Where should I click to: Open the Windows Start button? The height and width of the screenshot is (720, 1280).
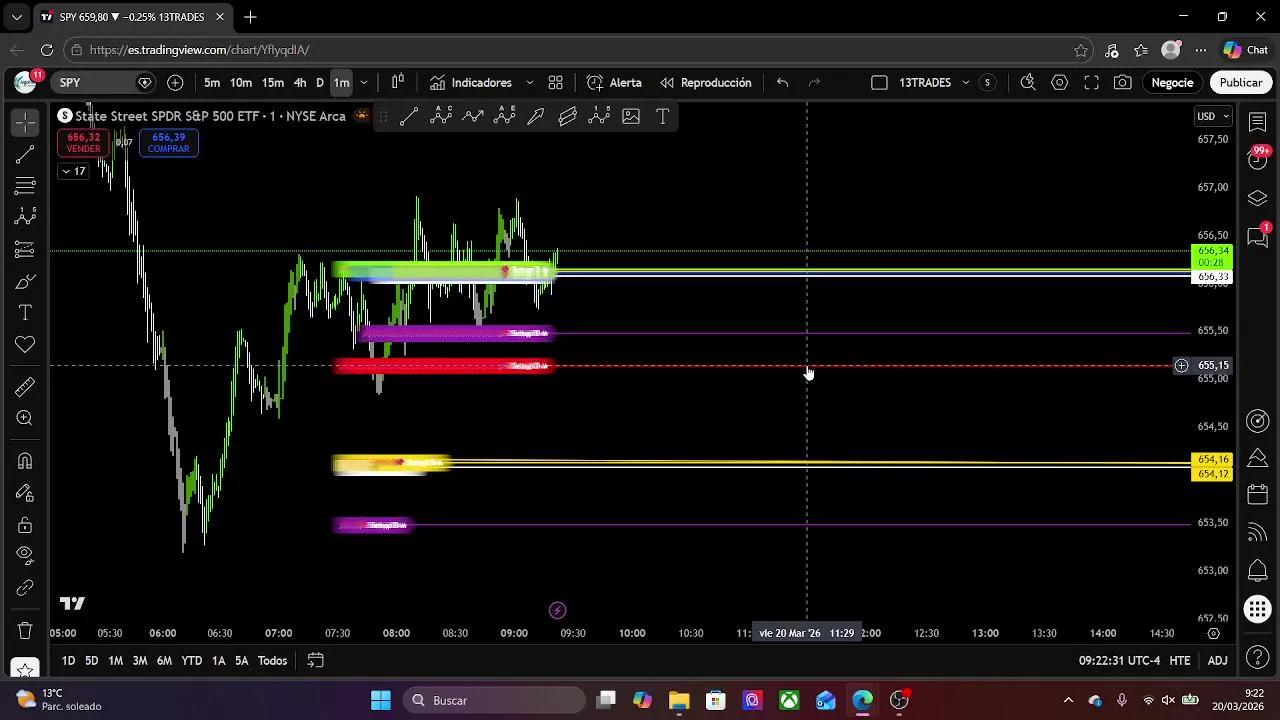point(381,700)
